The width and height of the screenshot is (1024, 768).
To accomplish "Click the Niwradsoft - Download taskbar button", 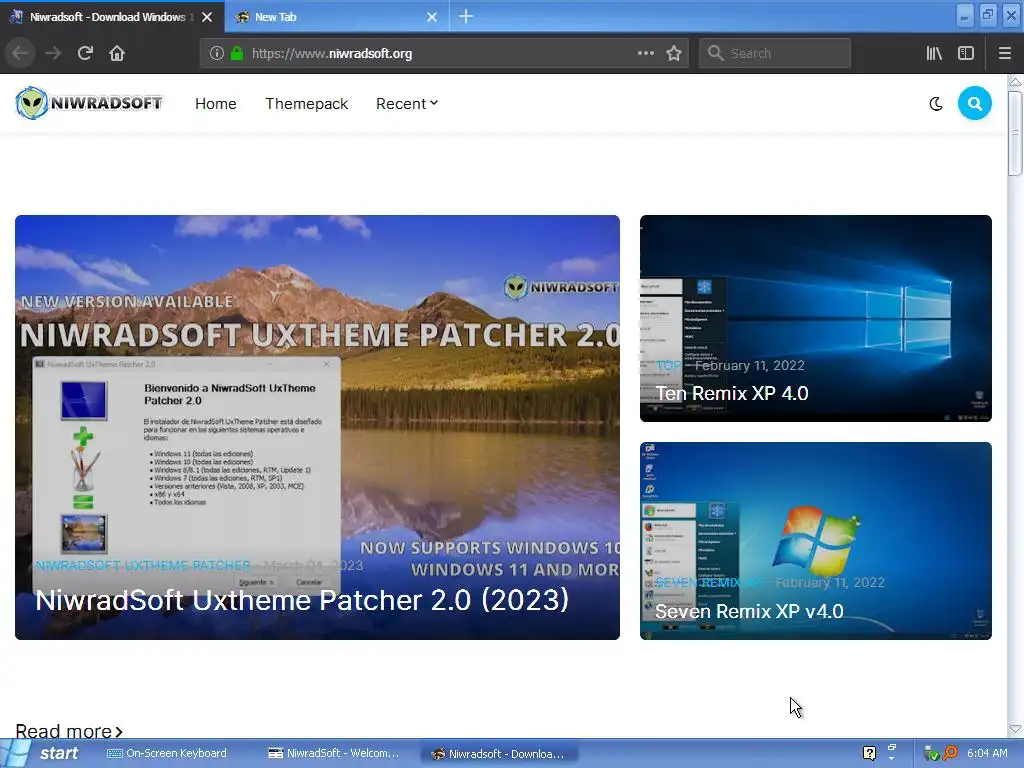I will tap(498, 754).
